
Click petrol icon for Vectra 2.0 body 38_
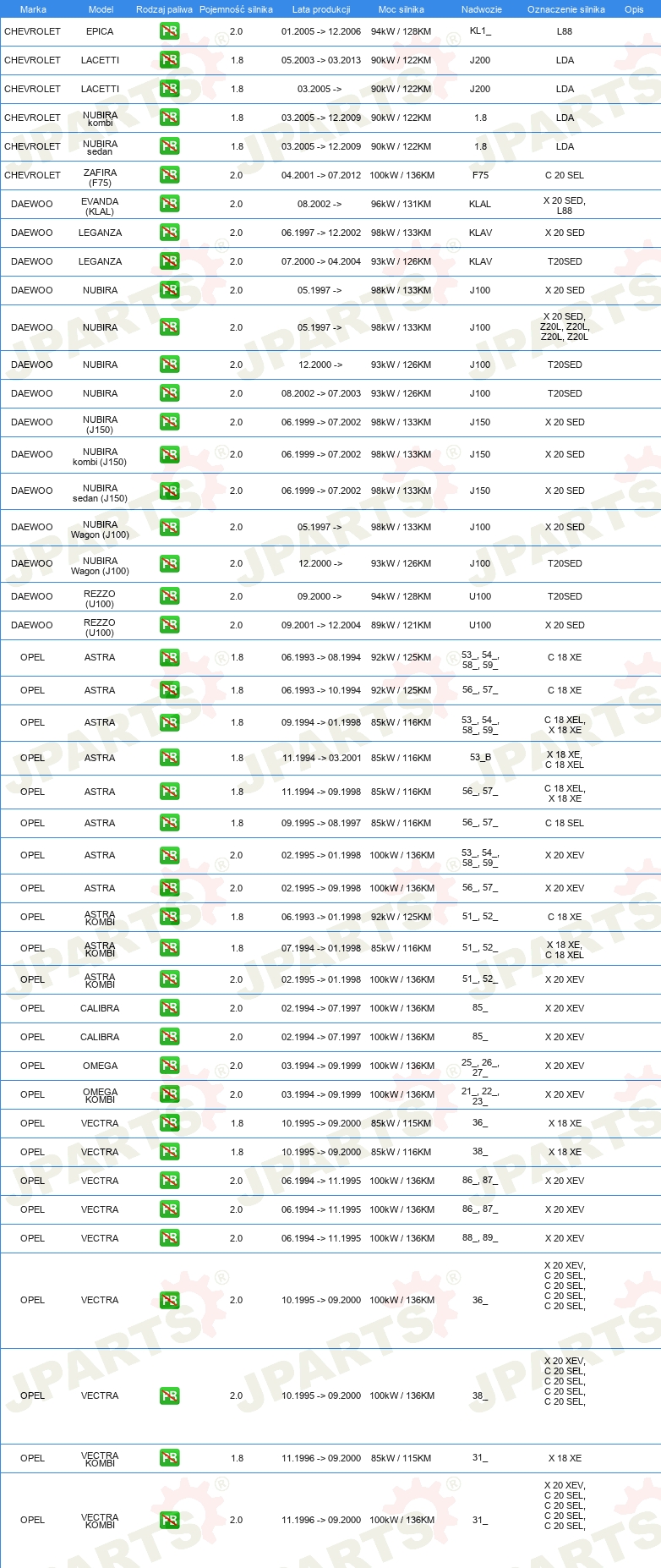click(x=169, y=1396)
